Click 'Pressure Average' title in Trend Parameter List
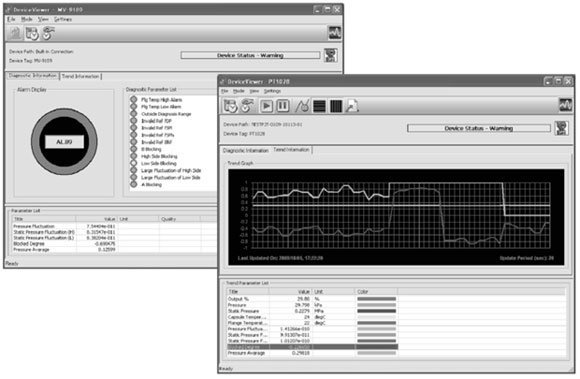Screen dimensions: 580x379 (246, 353)
